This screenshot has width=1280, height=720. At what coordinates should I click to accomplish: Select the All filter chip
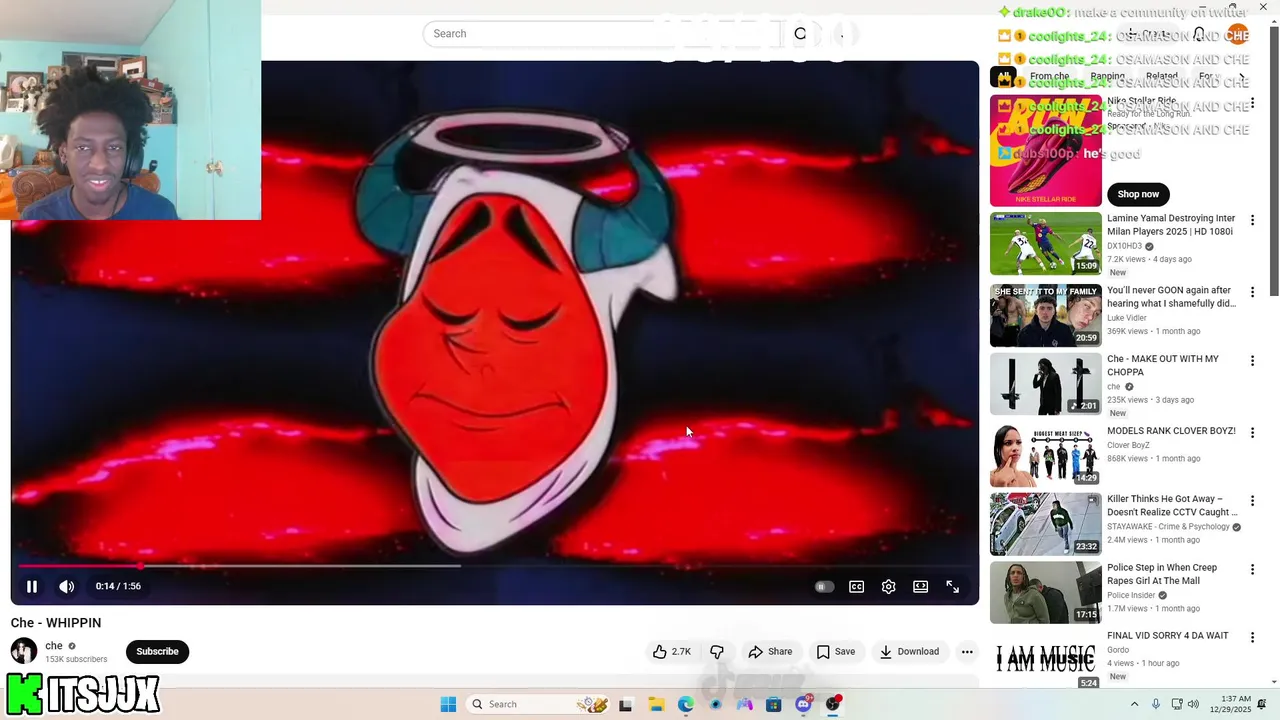coord(1004,76)
